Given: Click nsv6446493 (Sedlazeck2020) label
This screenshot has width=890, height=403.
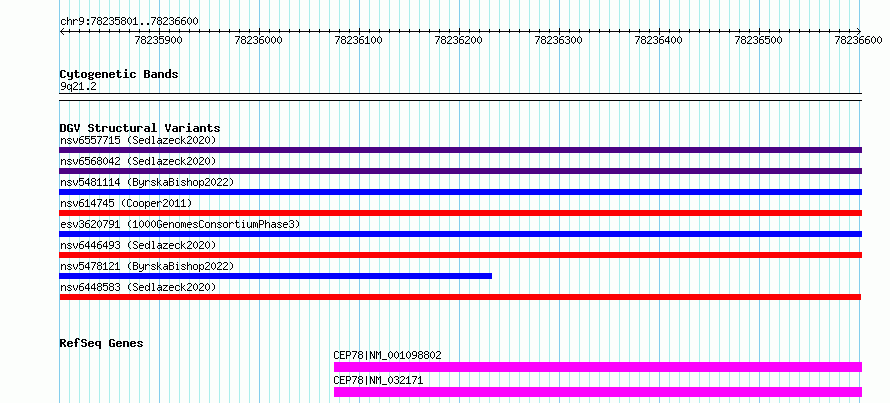Looking at the screenshot, I should pos(138,245).
